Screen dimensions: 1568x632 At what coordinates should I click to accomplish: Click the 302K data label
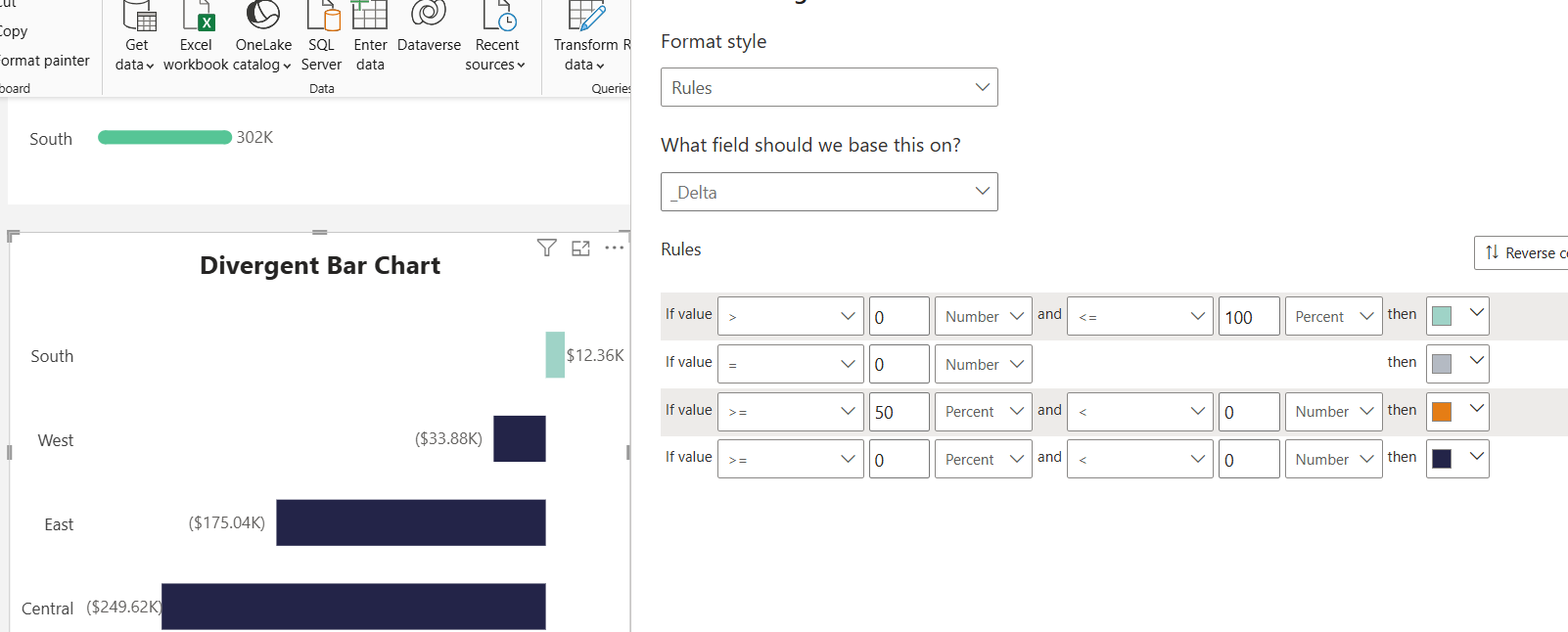pos(254,137)
